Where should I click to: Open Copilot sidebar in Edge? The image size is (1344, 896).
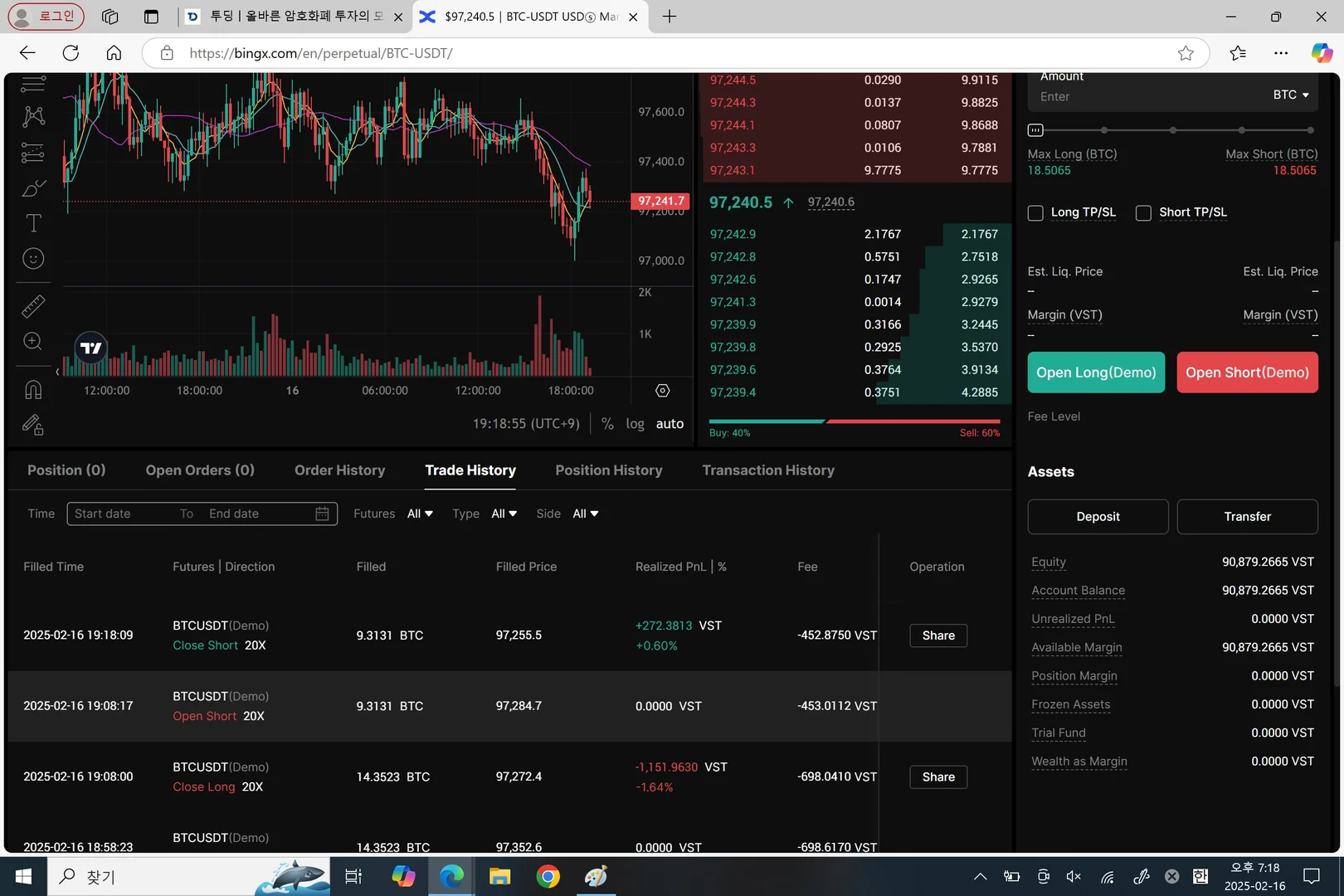pyautogui.click(x=1322, y=53)
